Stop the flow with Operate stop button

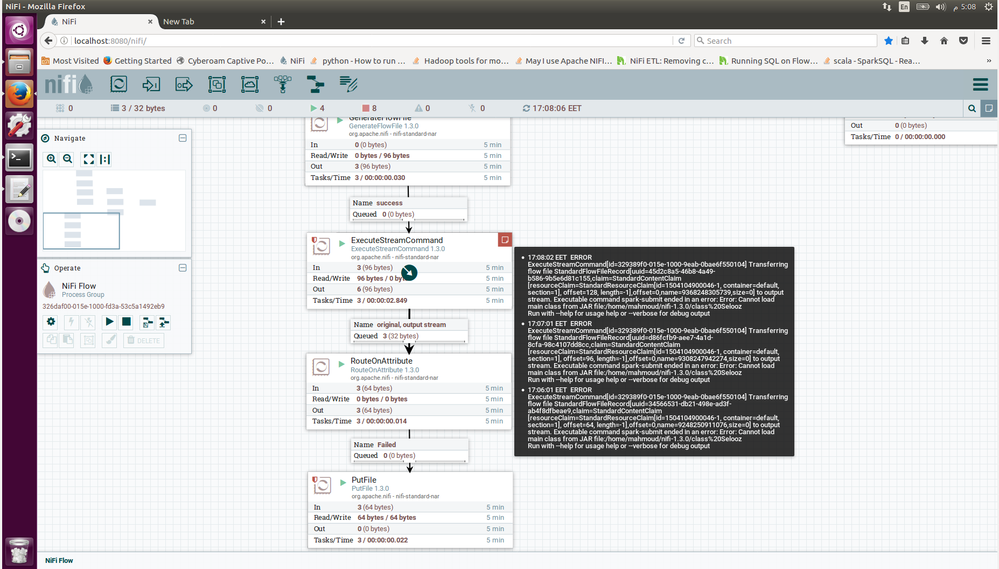click(x=126, y=321)
